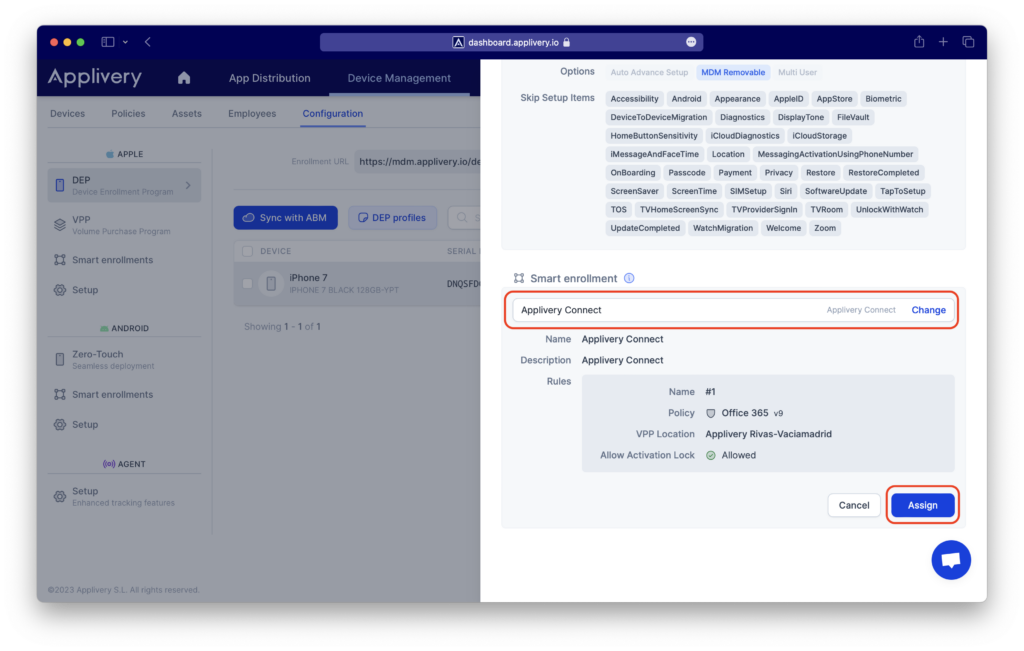The image size is (1024, 651).
Task: Click Change smart enrollment link
Action: click(x=928, y=310)
